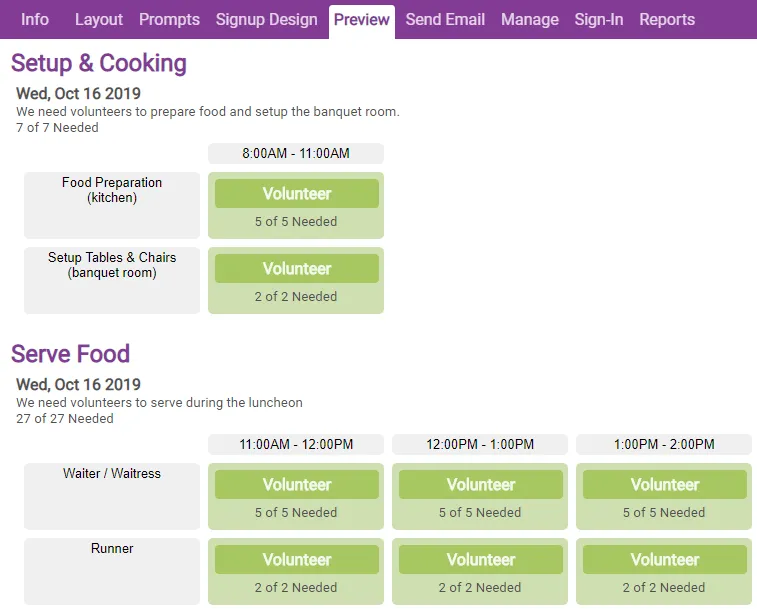Click the Setup & Cooking section heading
This screenshot has width=757, height=609.
point(99,63)
